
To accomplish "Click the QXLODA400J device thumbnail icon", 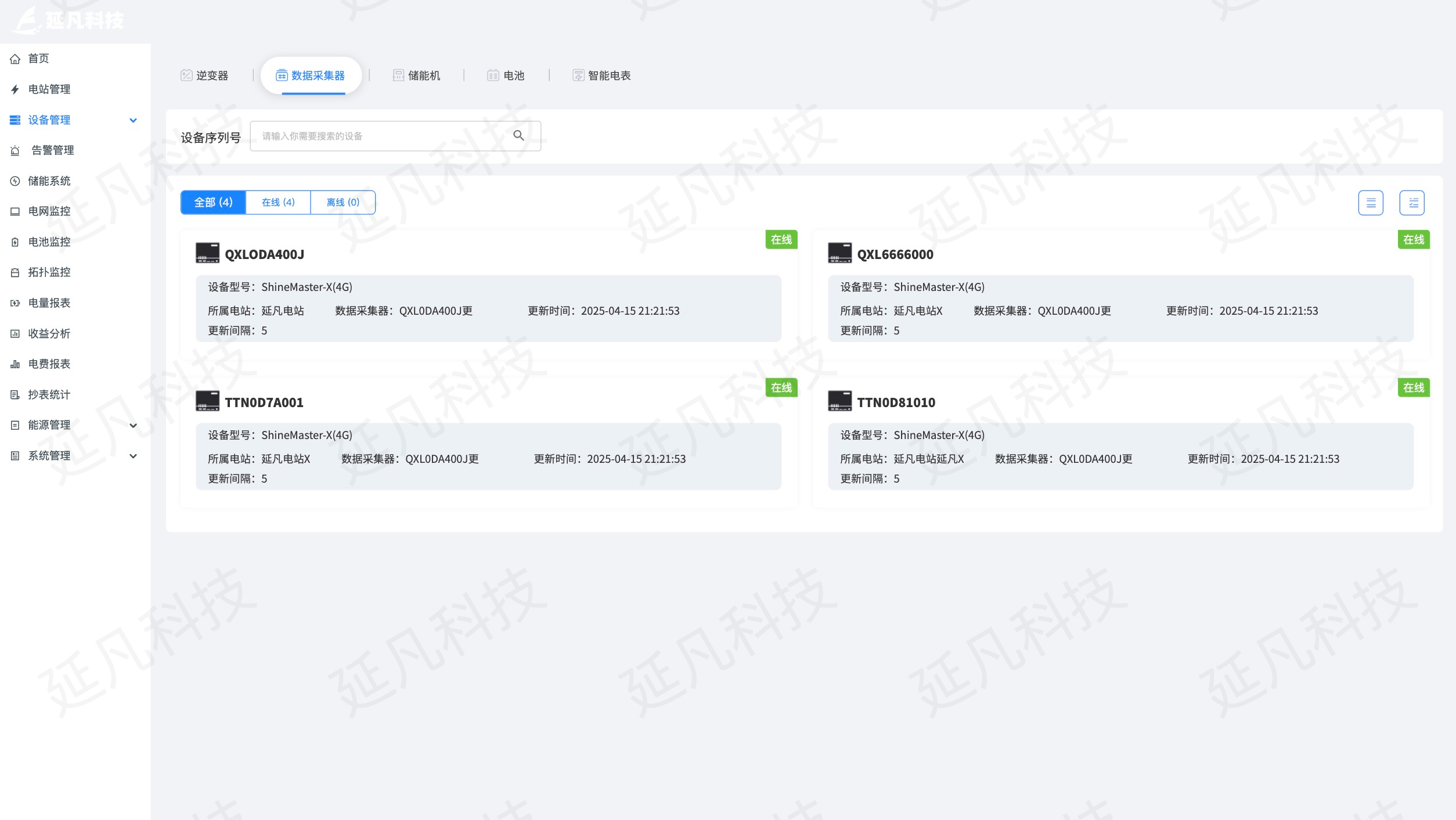I will click(207, 253).
